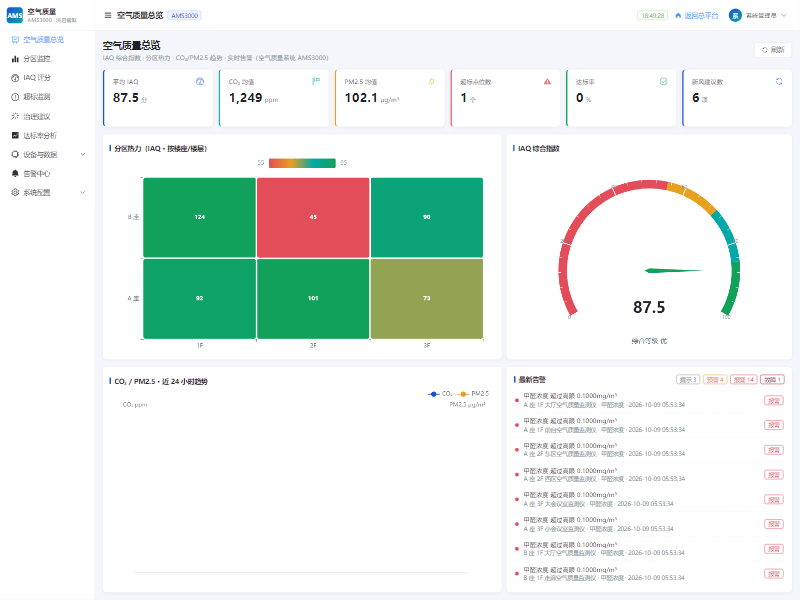Click the alarm filter tag with count 3
The width and height of the screenshot is (800, 600).
pos(688,380)
